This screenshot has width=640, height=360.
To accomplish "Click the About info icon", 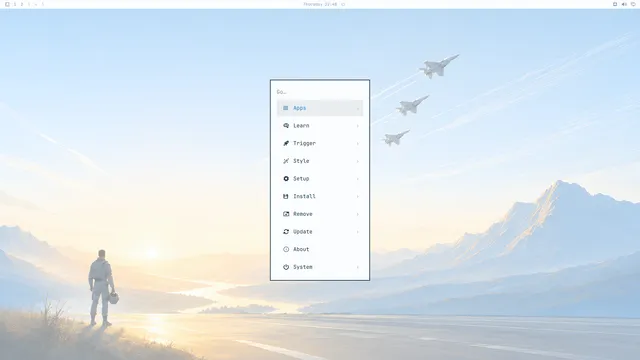I will pyautogui.click(x=286, y=249).
